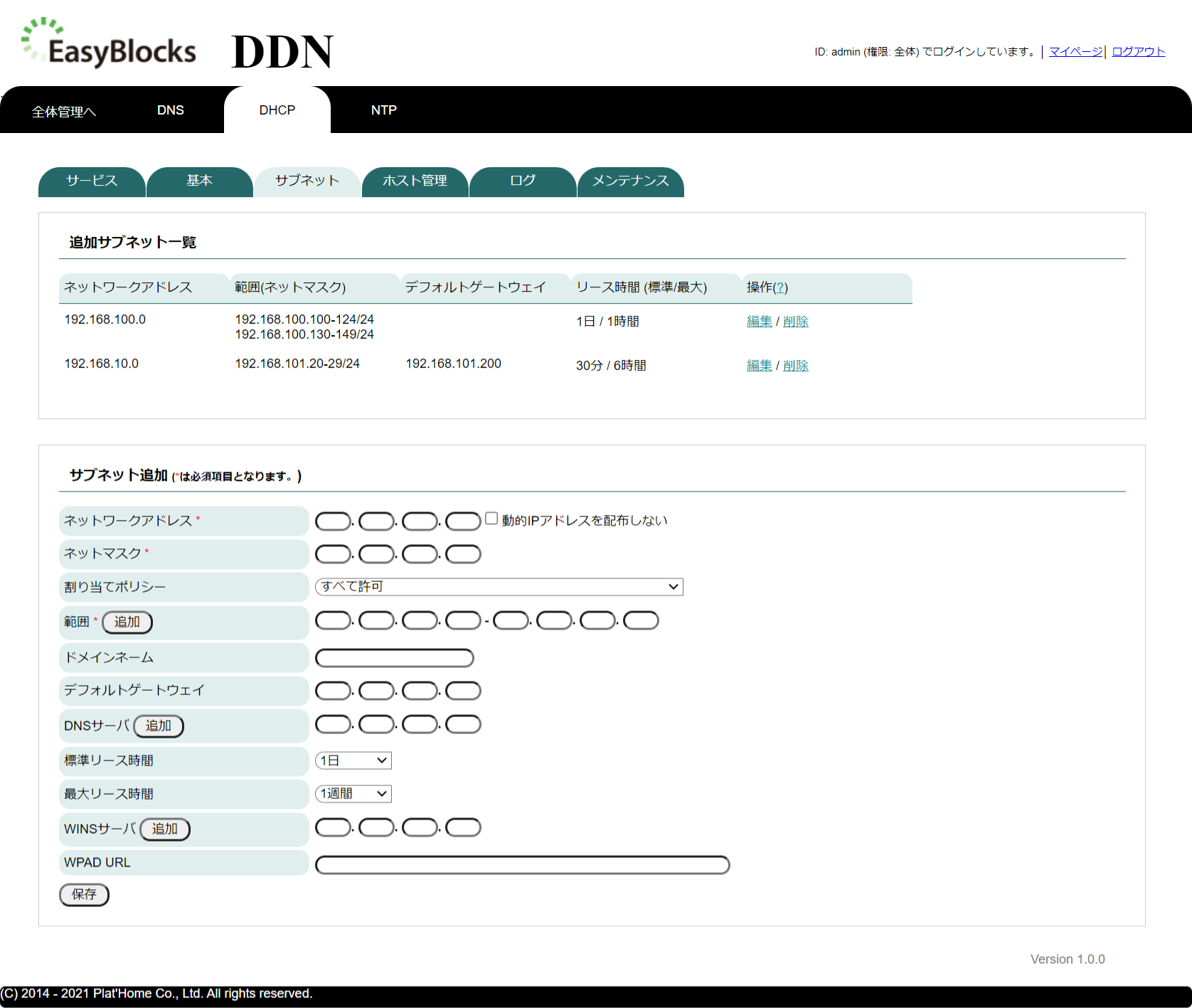This screenshot has width=1192, height=1008.
Task: Focus last octet of ネットワークアドレス
Action: (x=463, y=521)
